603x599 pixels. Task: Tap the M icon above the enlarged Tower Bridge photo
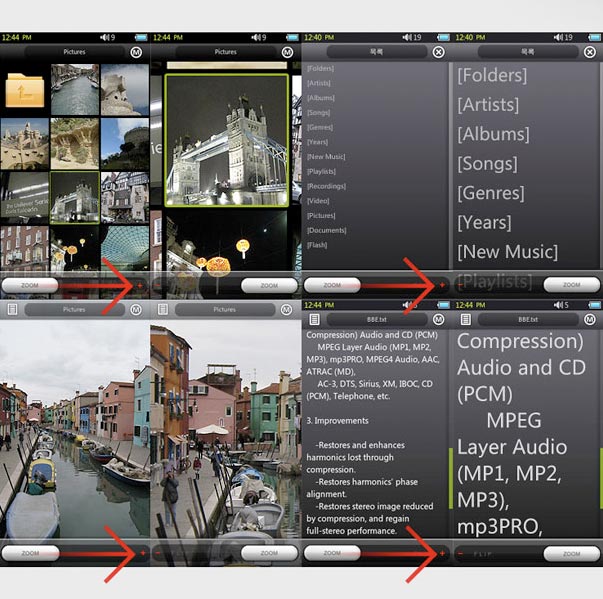coord(286,52)
